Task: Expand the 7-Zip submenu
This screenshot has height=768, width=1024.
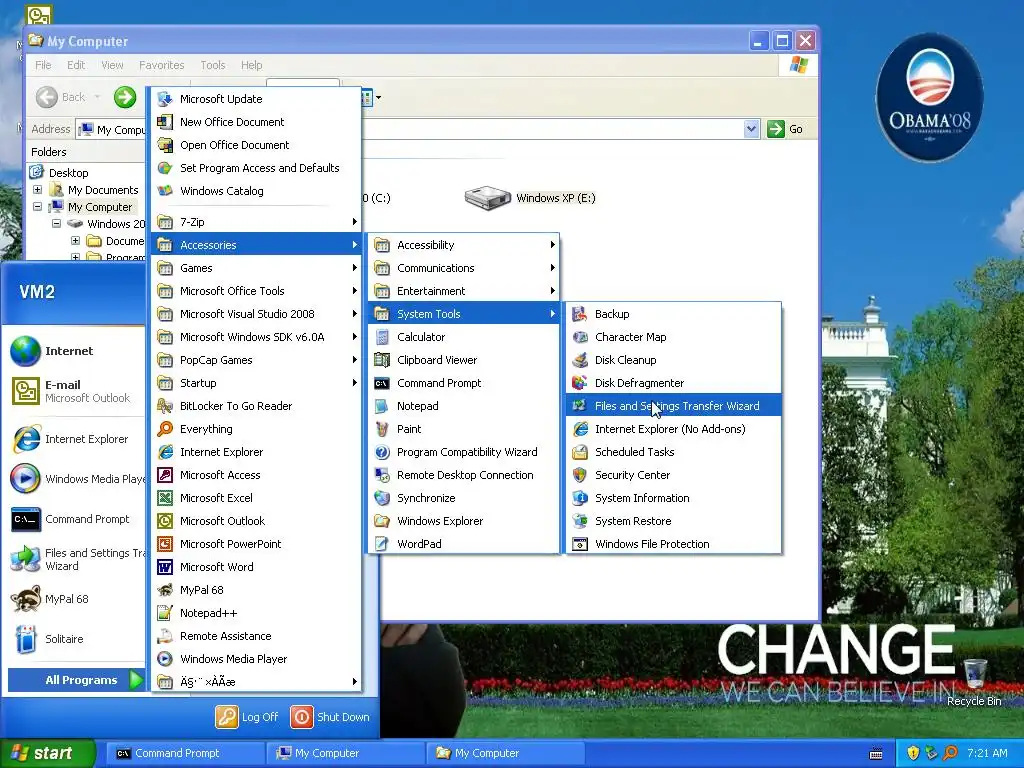Action: [256, 222]
